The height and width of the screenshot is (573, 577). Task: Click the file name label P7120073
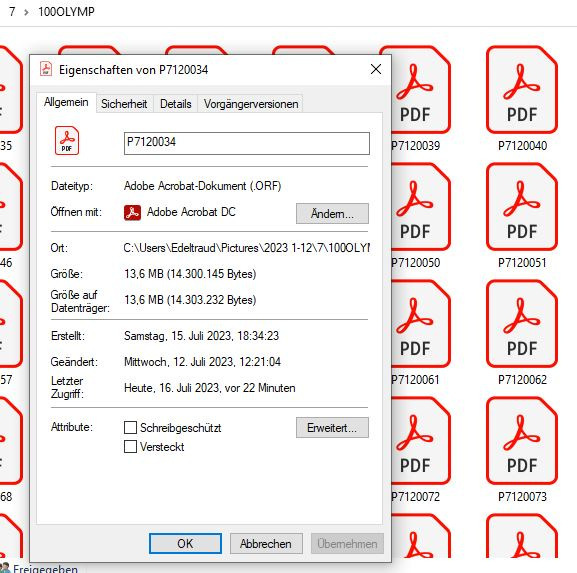(x=522, y=497)
